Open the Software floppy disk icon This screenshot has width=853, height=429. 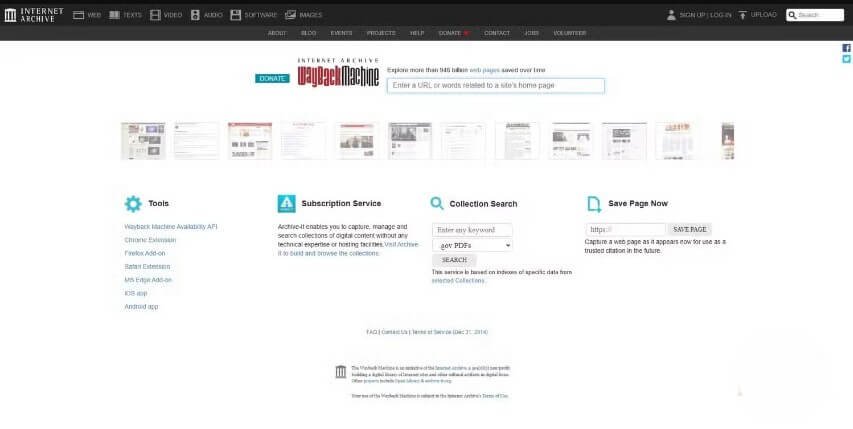coord(236,15)
